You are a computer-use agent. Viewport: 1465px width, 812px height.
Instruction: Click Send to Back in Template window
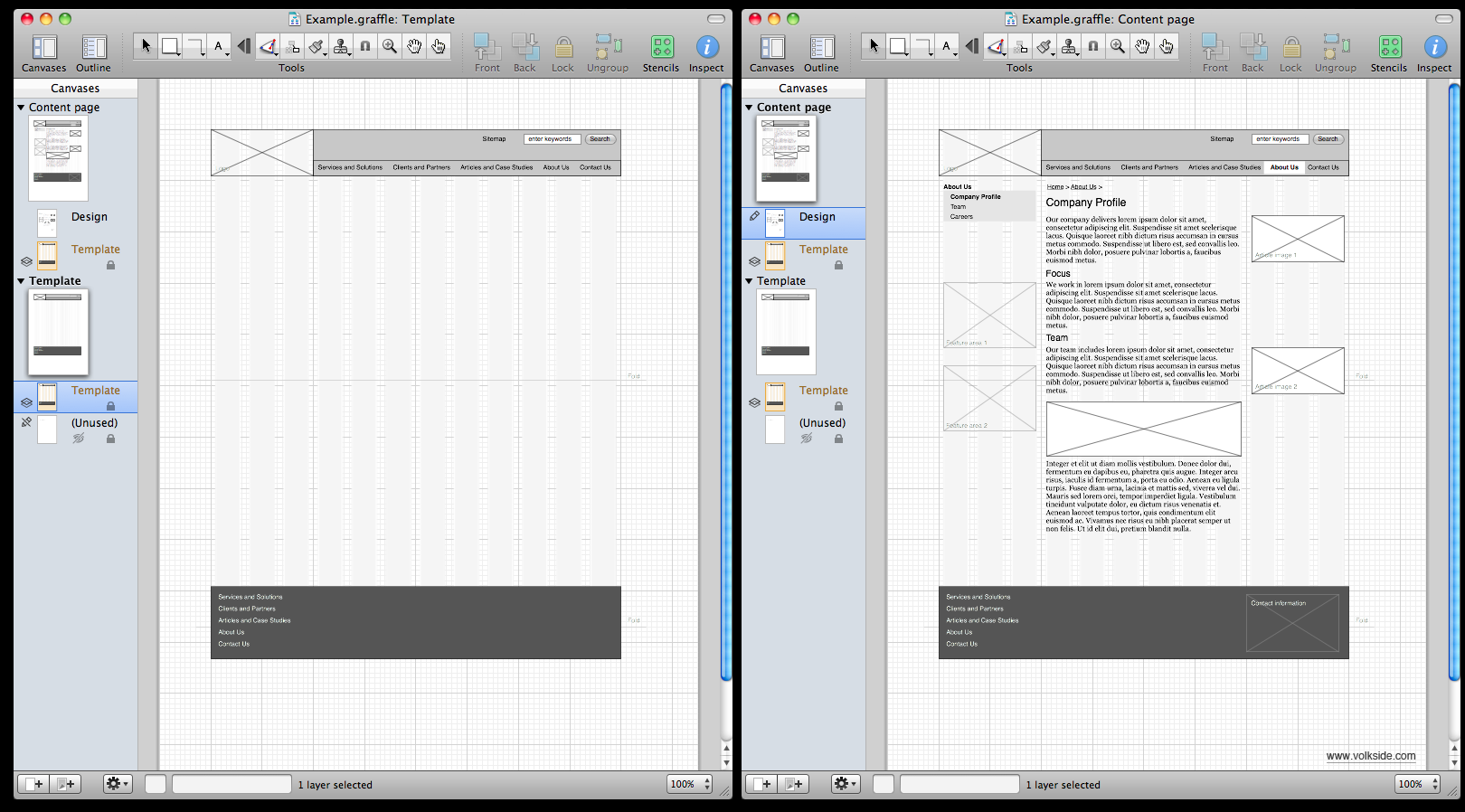525,53
